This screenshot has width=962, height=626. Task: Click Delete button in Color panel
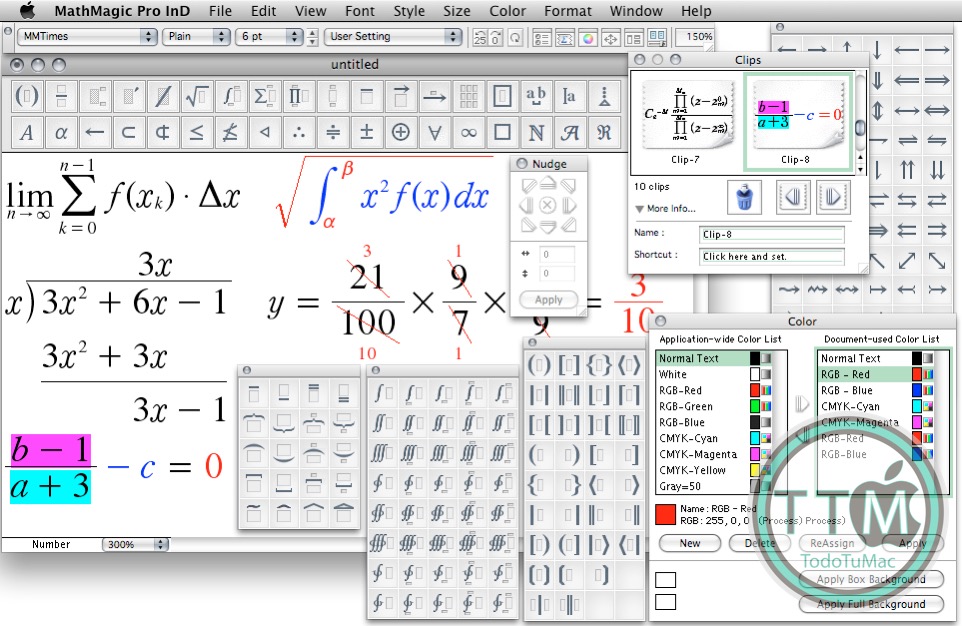760,543
